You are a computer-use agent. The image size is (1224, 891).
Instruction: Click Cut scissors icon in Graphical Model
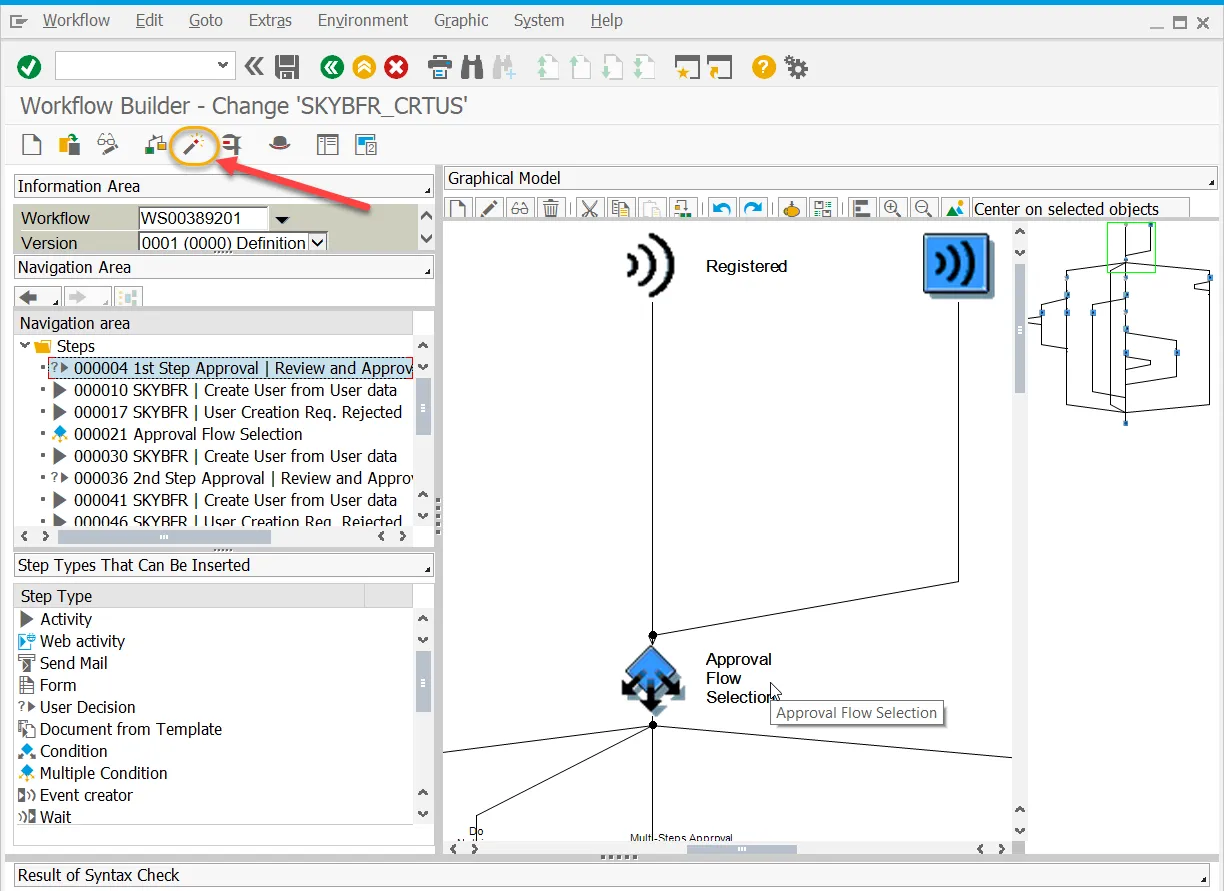(x=589, y=208)
